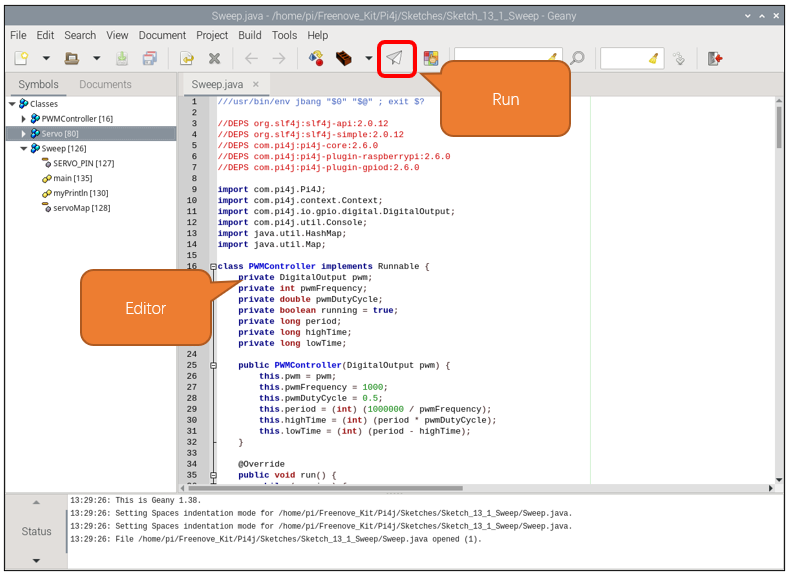Close the Sweep.java tab with its x

tap(256, 84)
